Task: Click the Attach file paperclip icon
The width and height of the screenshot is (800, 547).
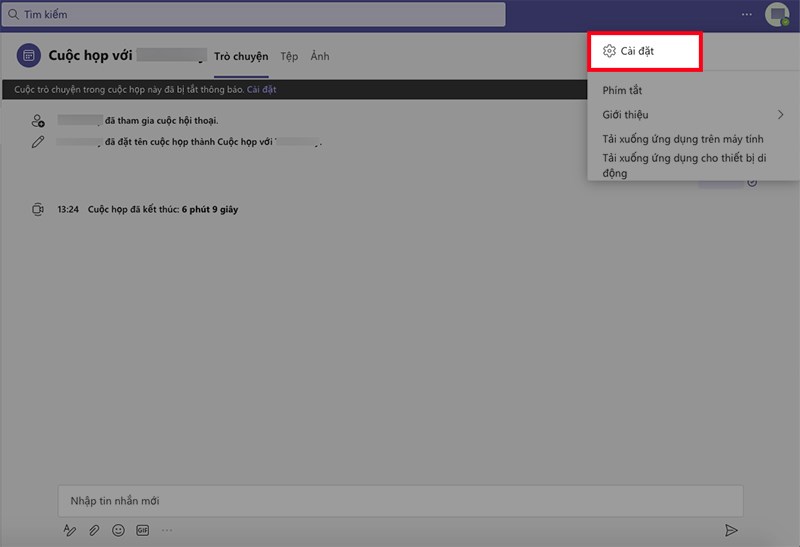Action: pyautogui.click(x=94, y=530)
